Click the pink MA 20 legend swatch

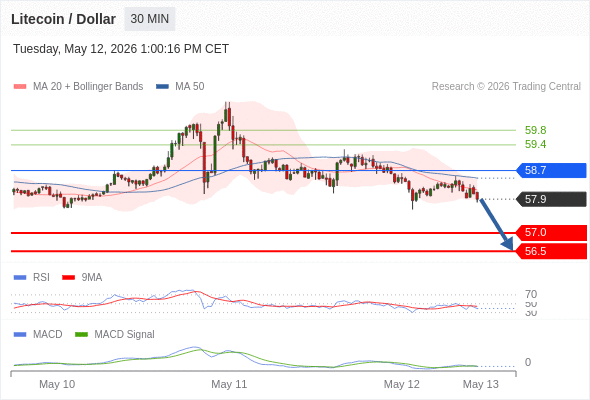coord(20,87)
